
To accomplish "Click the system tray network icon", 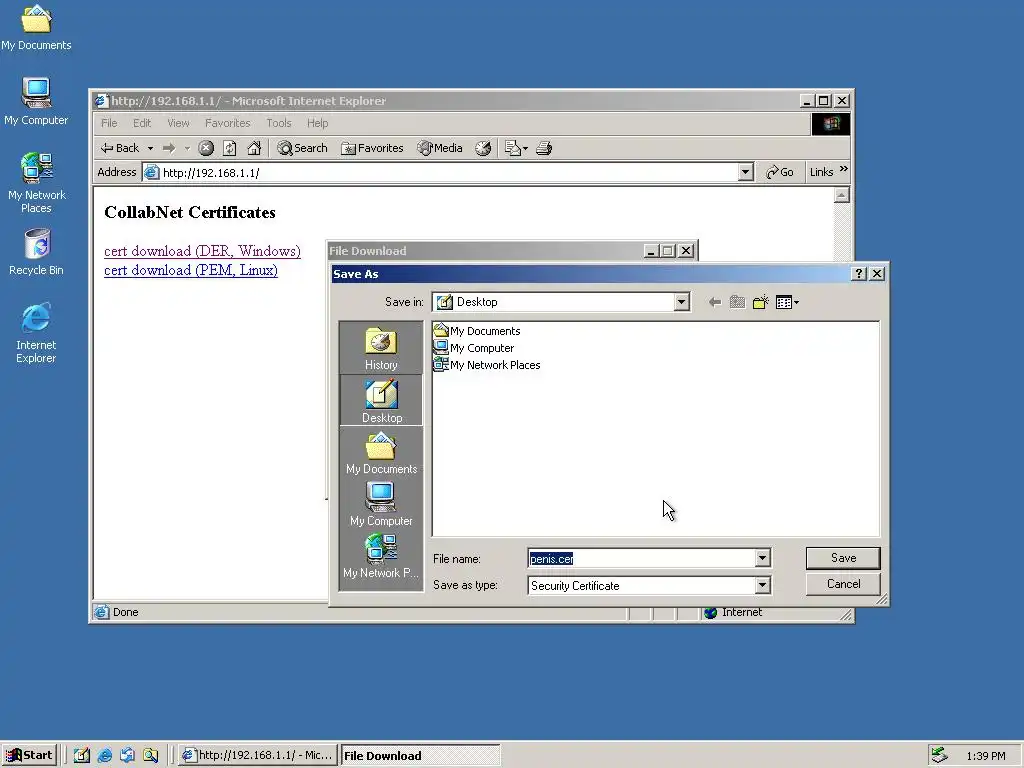I will [939, 755].
